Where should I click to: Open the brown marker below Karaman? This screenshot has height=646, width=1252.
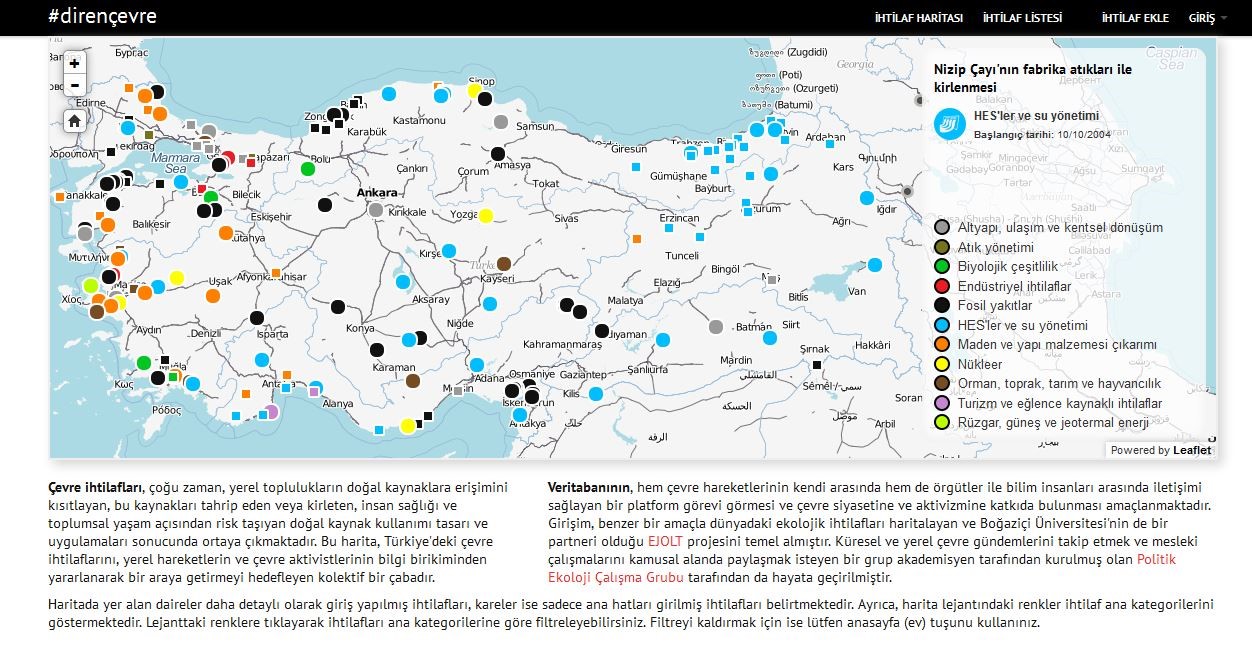point(412,380)
